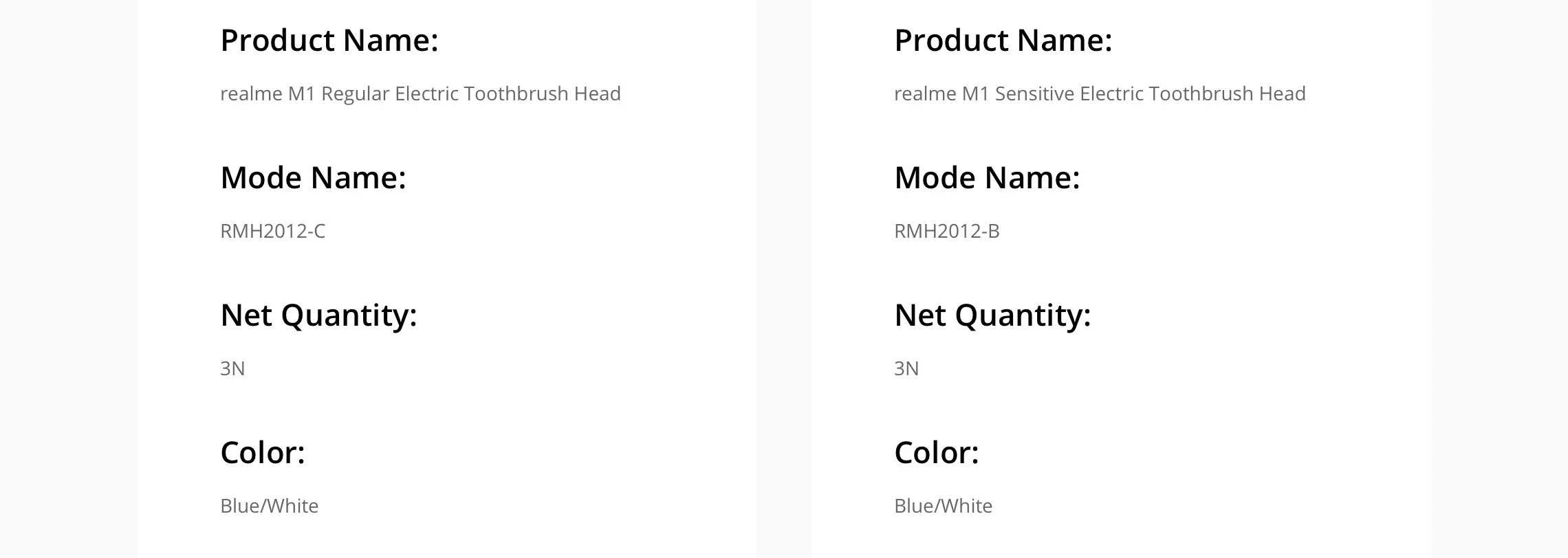This screenshot has width=1568, height=558.
Task: Select the realme M1 Regular Electric Toothbrush Head text
Action: pyautogui.click(x=420, y=93)
